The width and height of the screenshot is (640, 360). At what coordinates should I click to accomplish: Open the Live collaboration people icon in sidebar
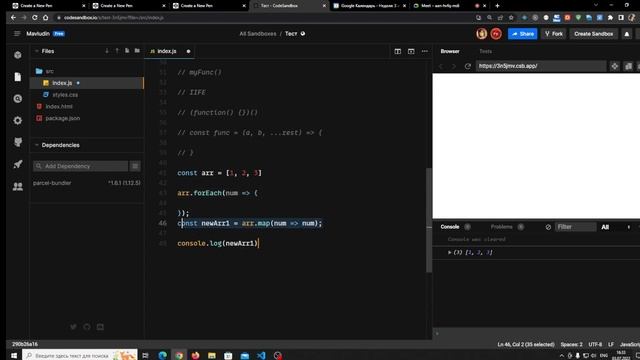click(18, 187)
